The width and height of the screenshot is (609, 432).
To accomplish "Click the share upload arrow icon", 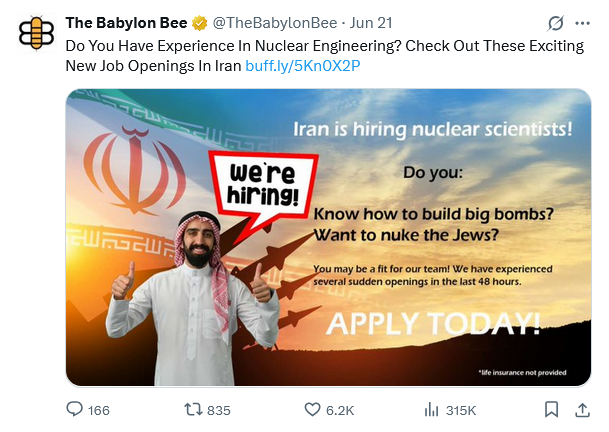I will pos(583,410).
